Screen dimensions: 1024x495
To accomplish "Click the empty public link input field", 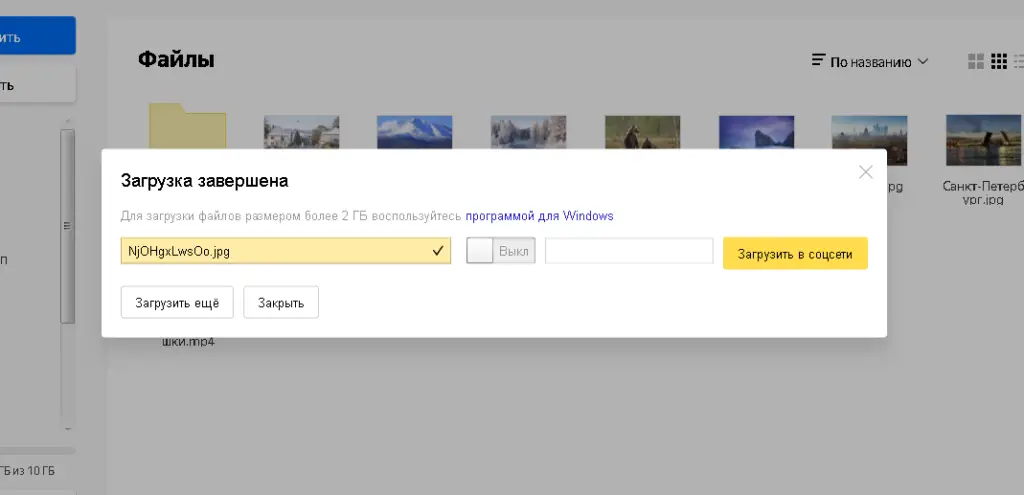I will point(628,251).
